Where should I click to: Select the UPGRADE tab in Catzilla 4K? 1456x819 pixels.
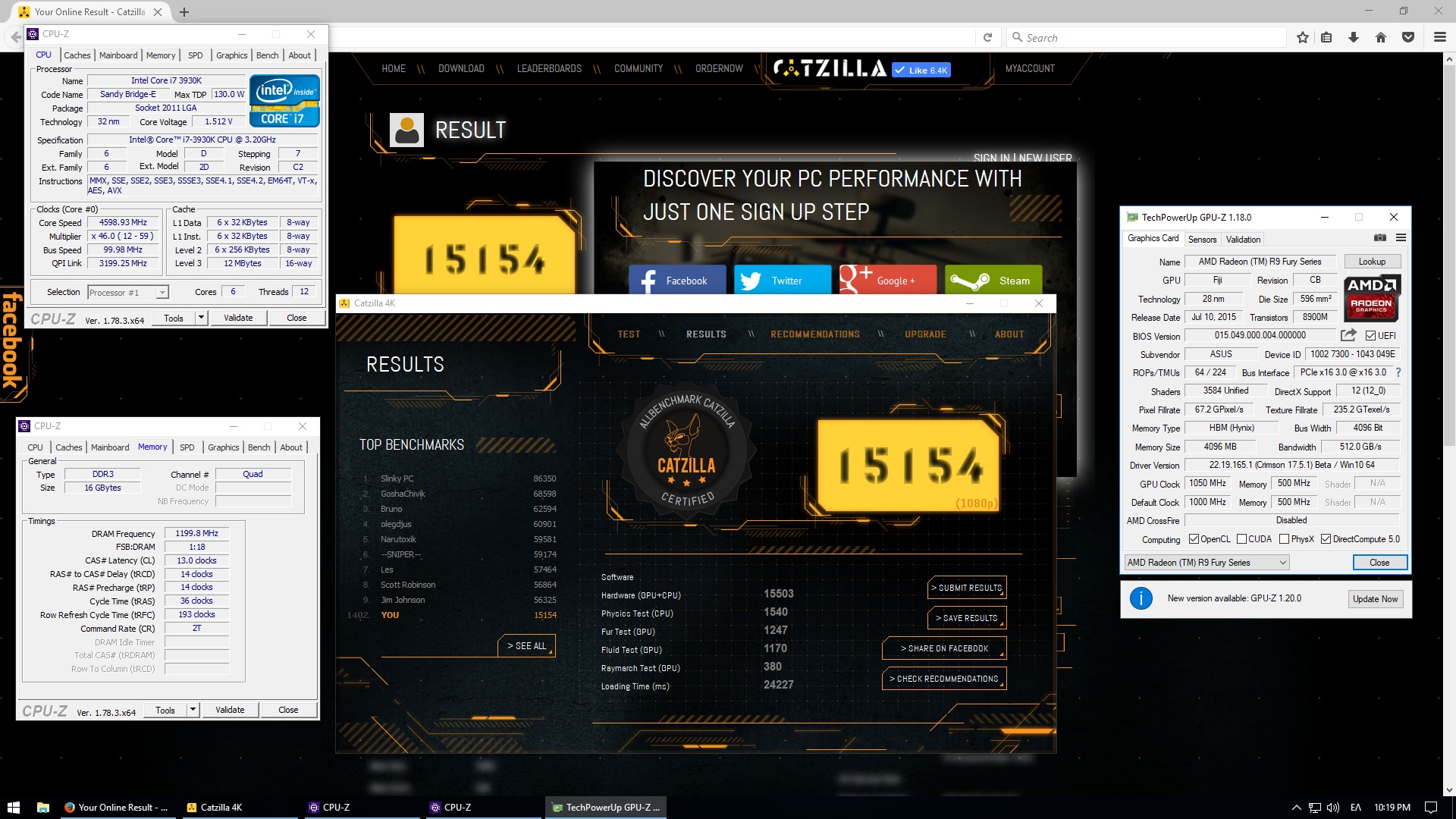pos(925,334)
